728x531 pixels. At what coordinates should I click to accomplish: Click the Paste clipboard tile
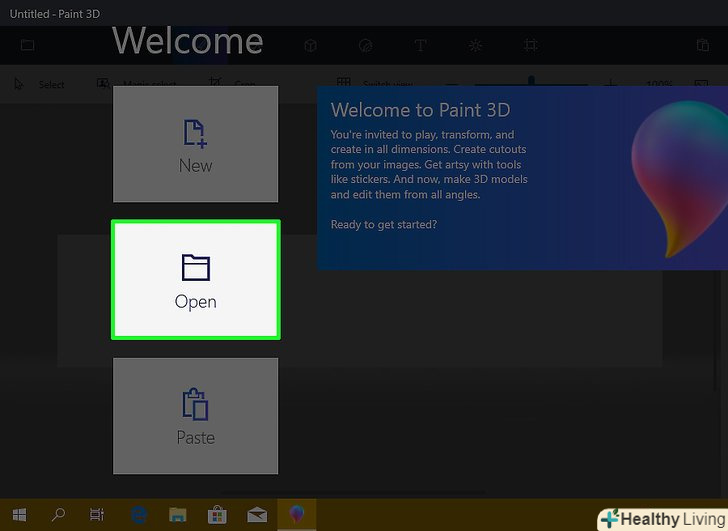pos(195,416)
